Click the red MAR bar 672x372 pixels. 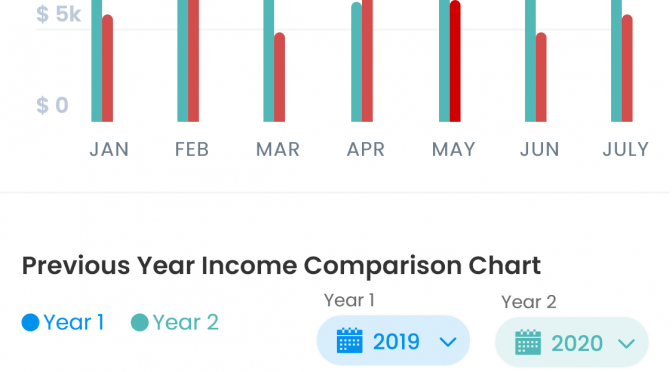(x=279, y=77)
